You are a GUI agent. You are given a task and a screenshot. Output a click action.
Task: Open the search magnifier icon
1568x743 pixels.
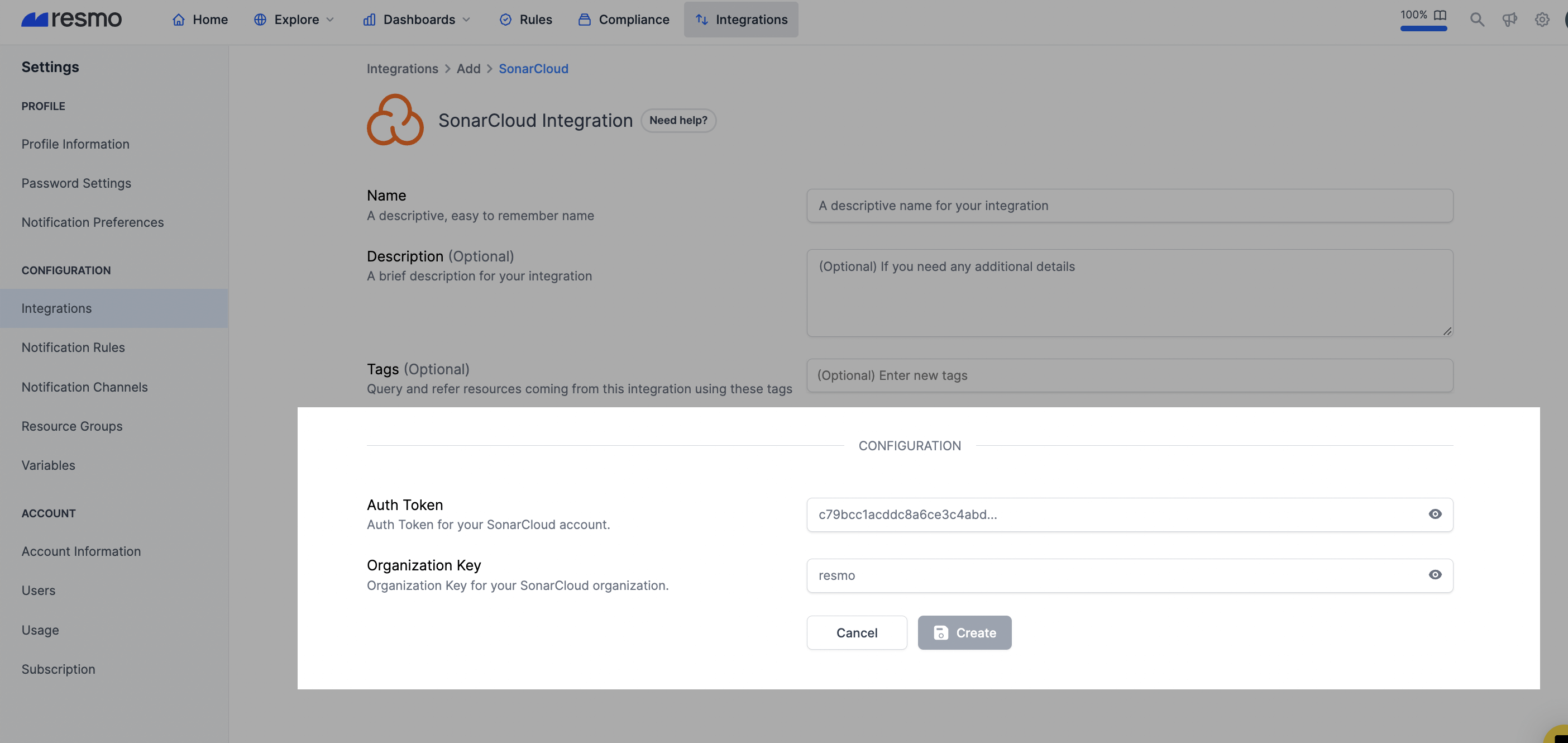[1476, 20]
